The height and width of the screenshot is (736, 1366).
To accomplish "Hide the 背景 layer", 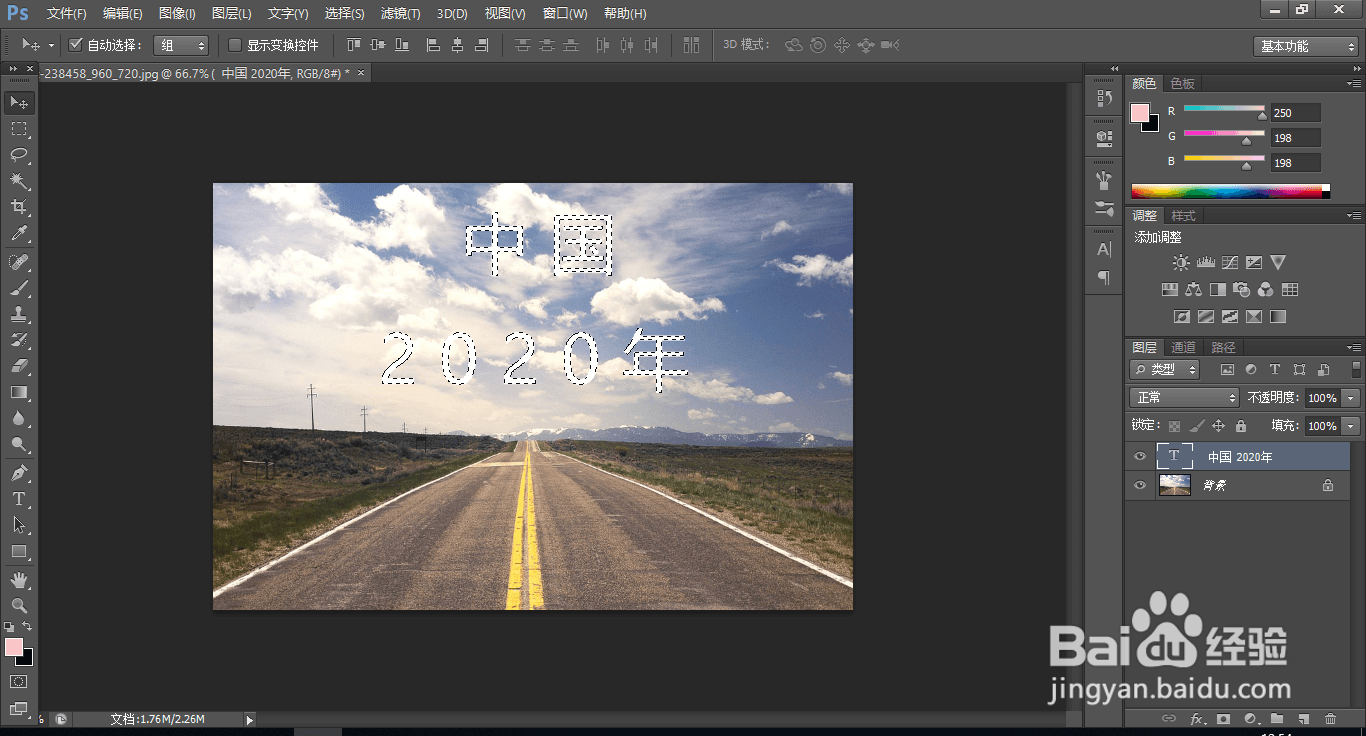I will pyautogui.click(x=1140, y=485).
